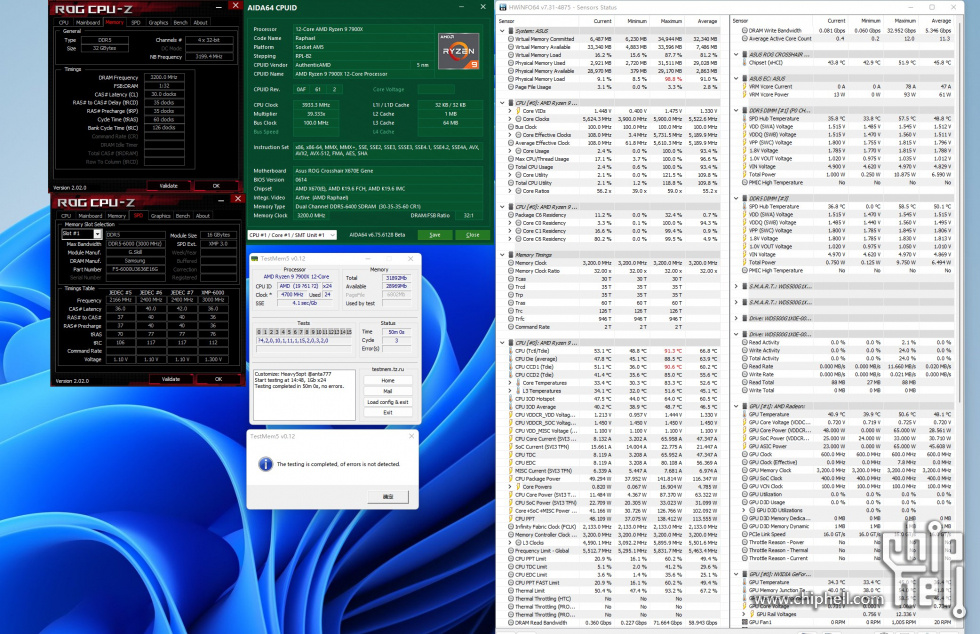Viewport: 980px width, 634px height.
Task: Switch to the Memory tab in the SPD CPU-Z window
Action: (x=117, y=216)
